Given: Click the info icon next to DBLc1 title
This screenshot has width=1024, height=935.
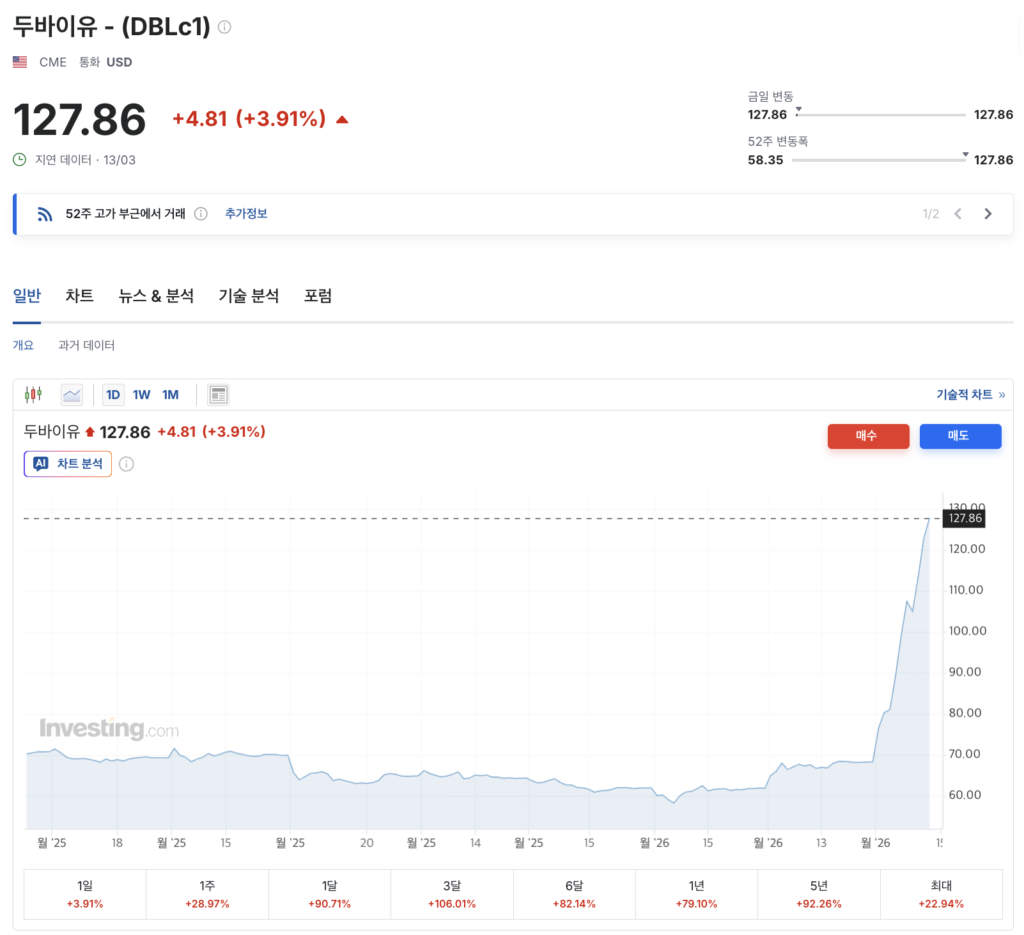Looking at the screenshot, I should coord(225,27).
